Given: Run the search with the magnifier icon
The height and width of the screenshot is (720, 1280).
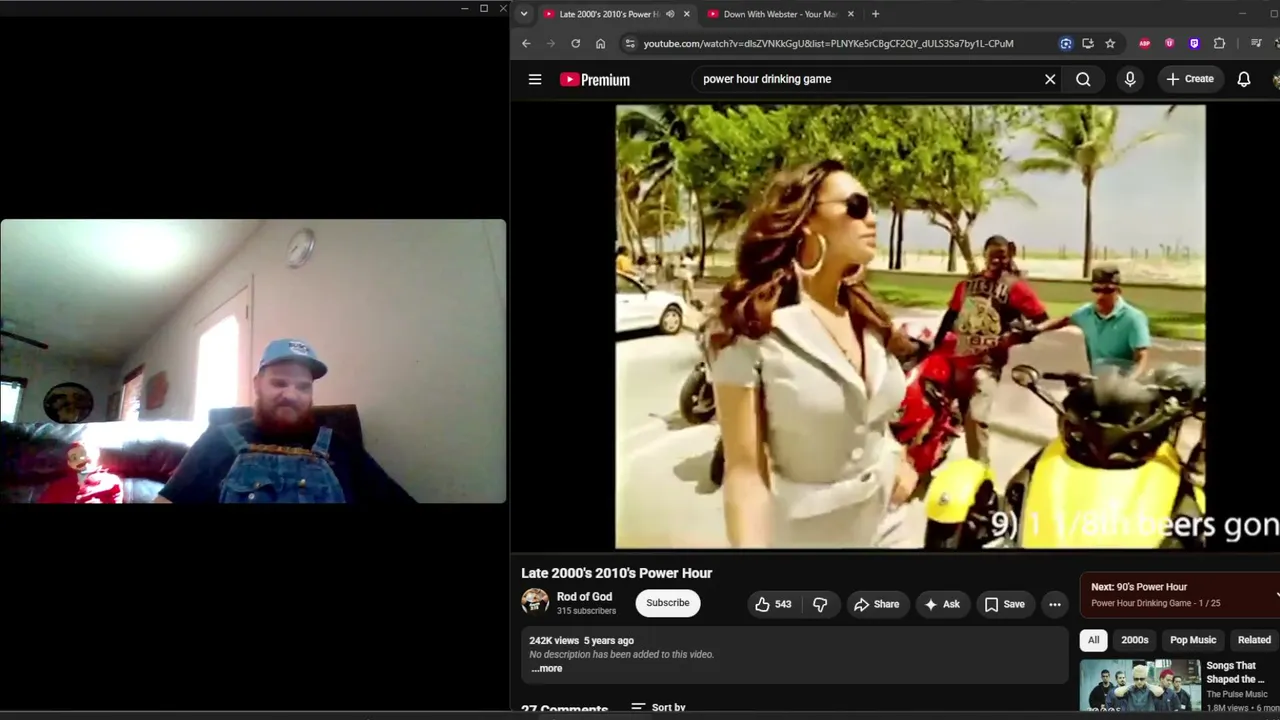Looking at the screenshot, I should pos(1083,79).
